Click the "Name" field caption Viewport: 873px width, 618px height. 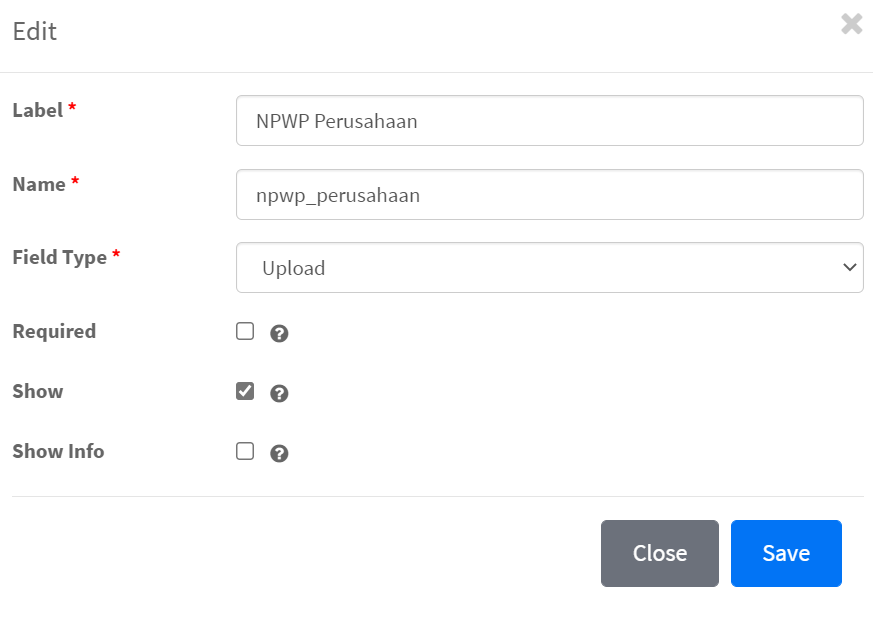coord(39,184)
